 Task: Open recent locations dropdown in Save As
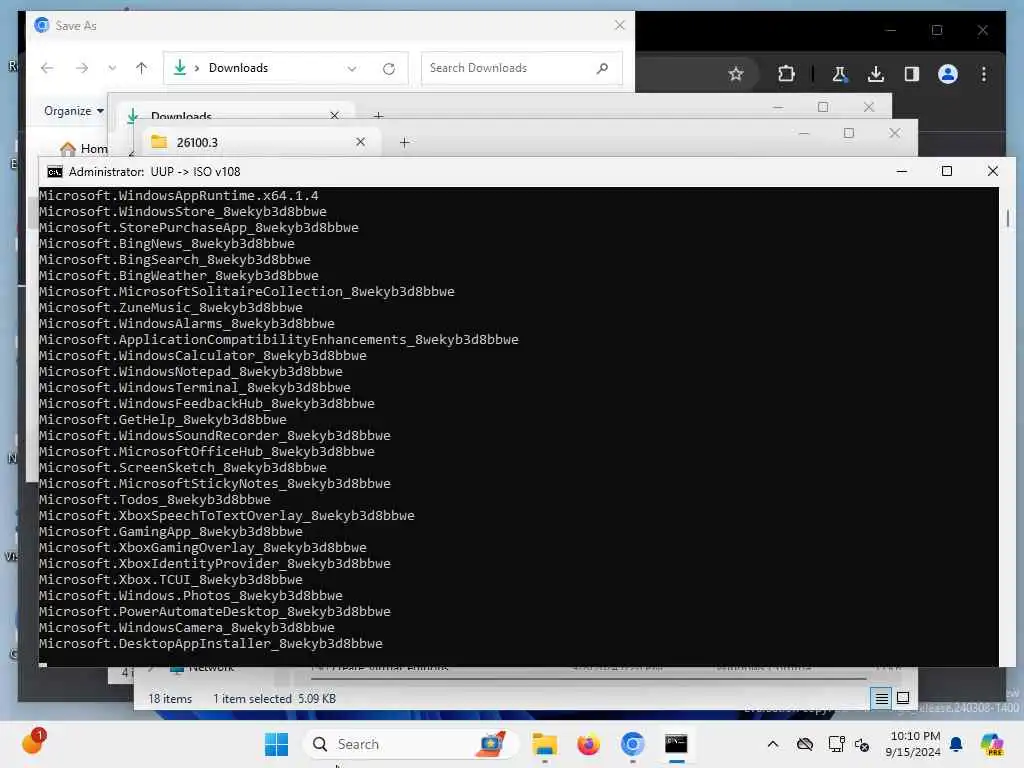click(x=112, y=68)
